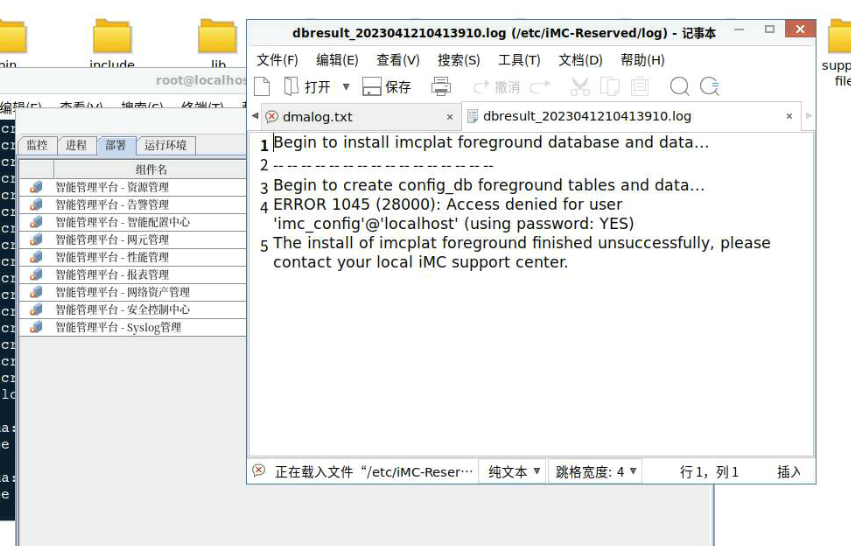851x546 pixels.
Task: Switch to the dmalog.txt tab
Action: point(359,117)
